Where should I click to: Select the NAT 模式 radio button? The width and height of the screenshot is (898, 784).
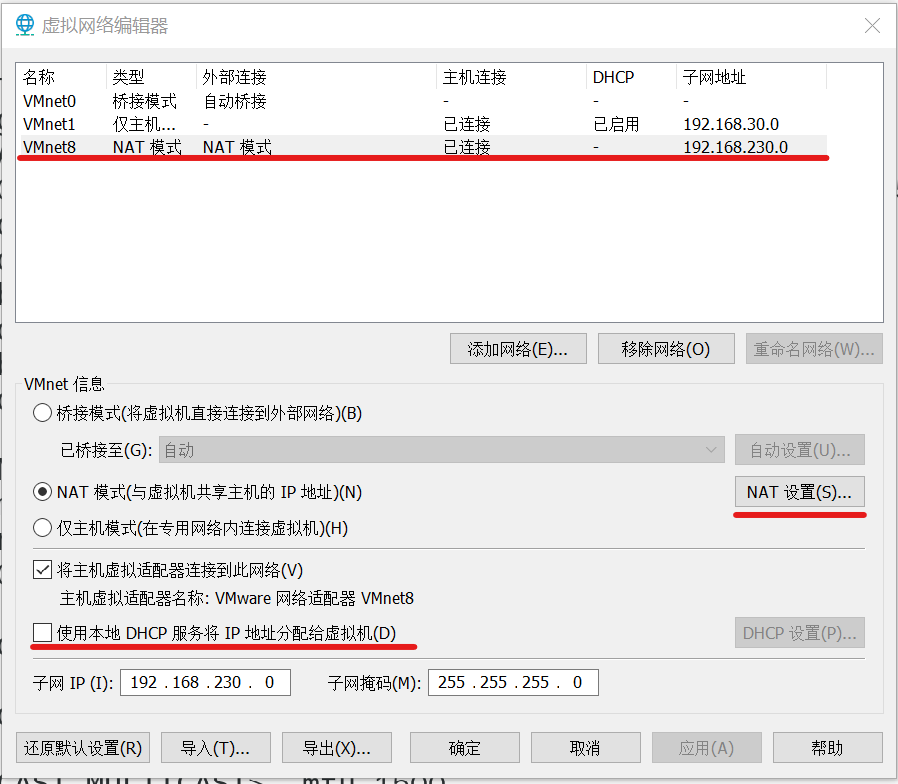[42, 492]
